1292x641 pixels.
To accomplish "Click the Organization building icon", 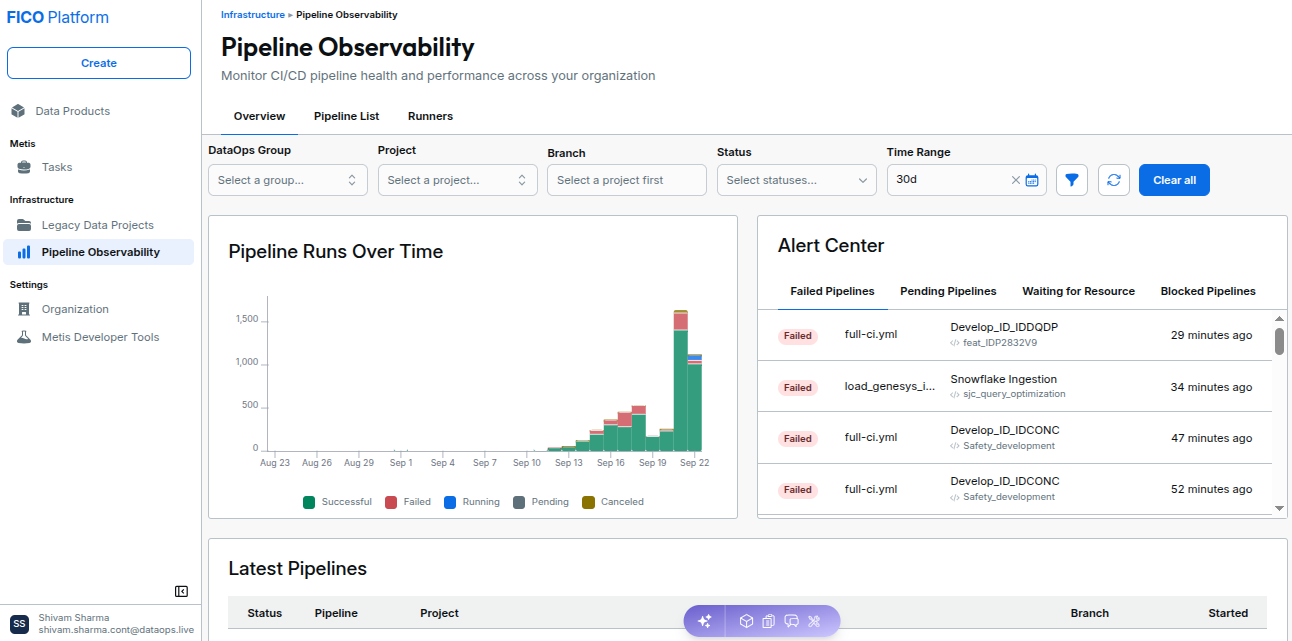I will (x=24, y=309).
